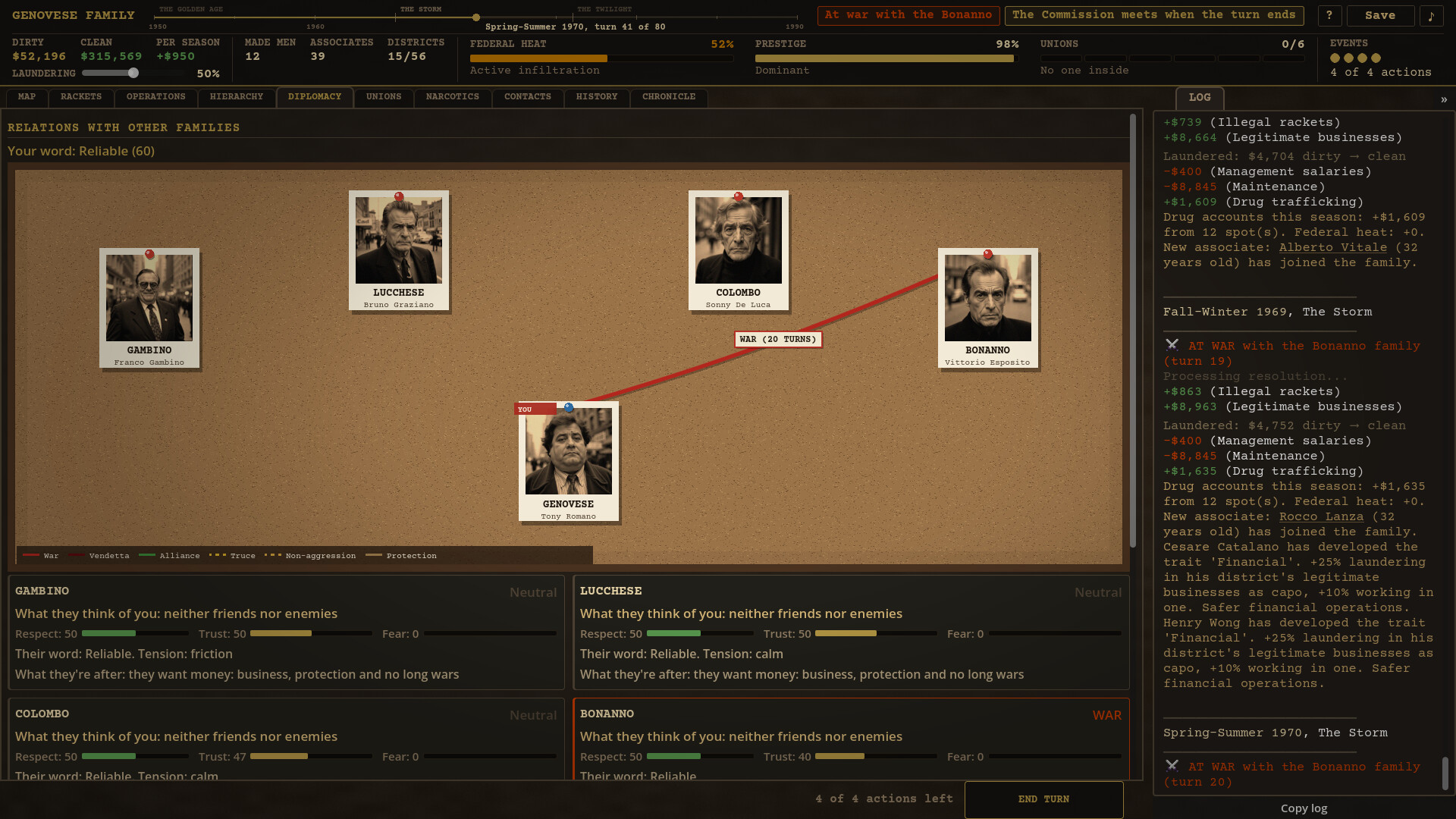Screen dimensions: 1456x819
Task: Click the Copy log link
Action: pos(1304,808)
